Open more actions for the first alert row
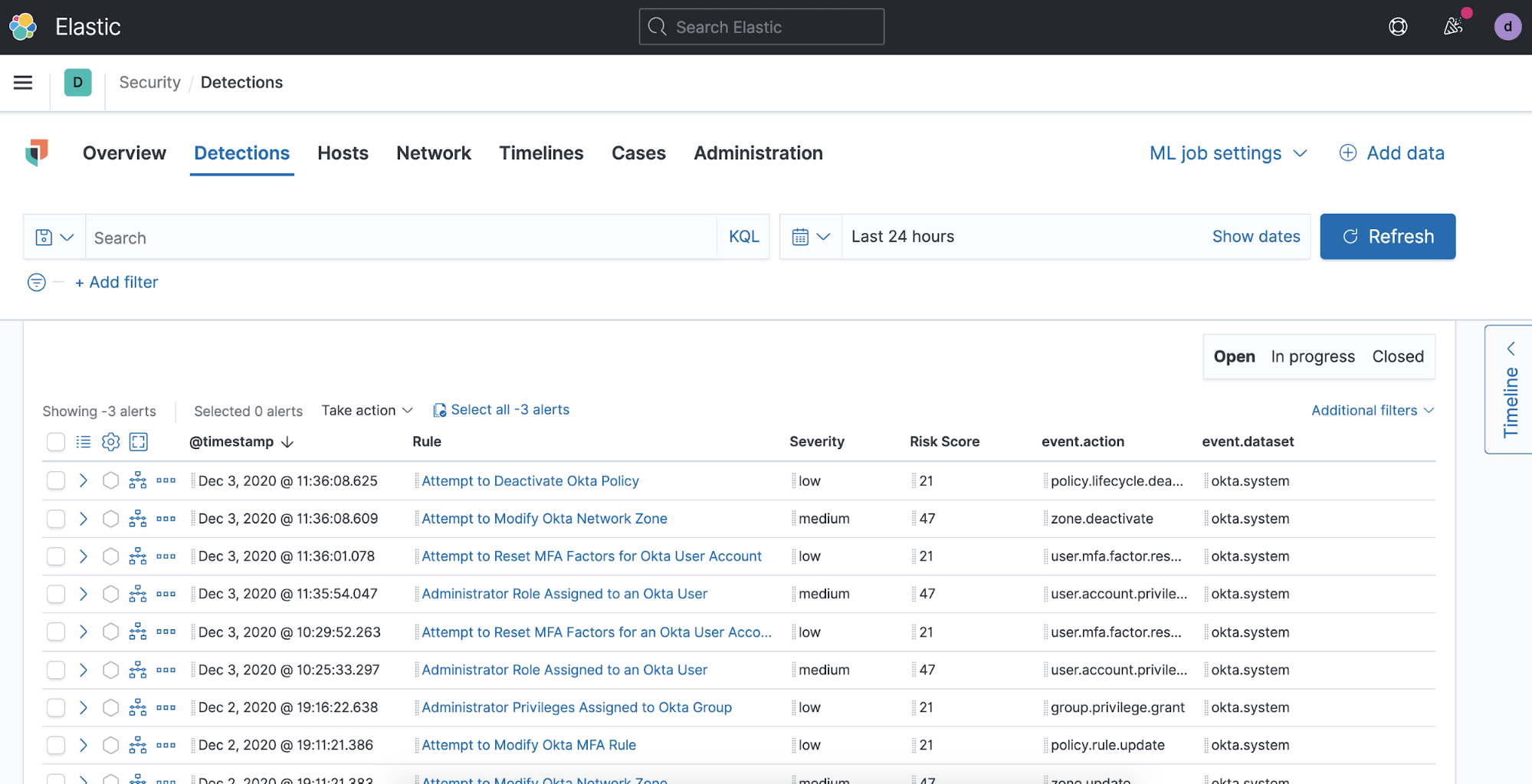The image size is (1532, 784). (x=166, y=481)
